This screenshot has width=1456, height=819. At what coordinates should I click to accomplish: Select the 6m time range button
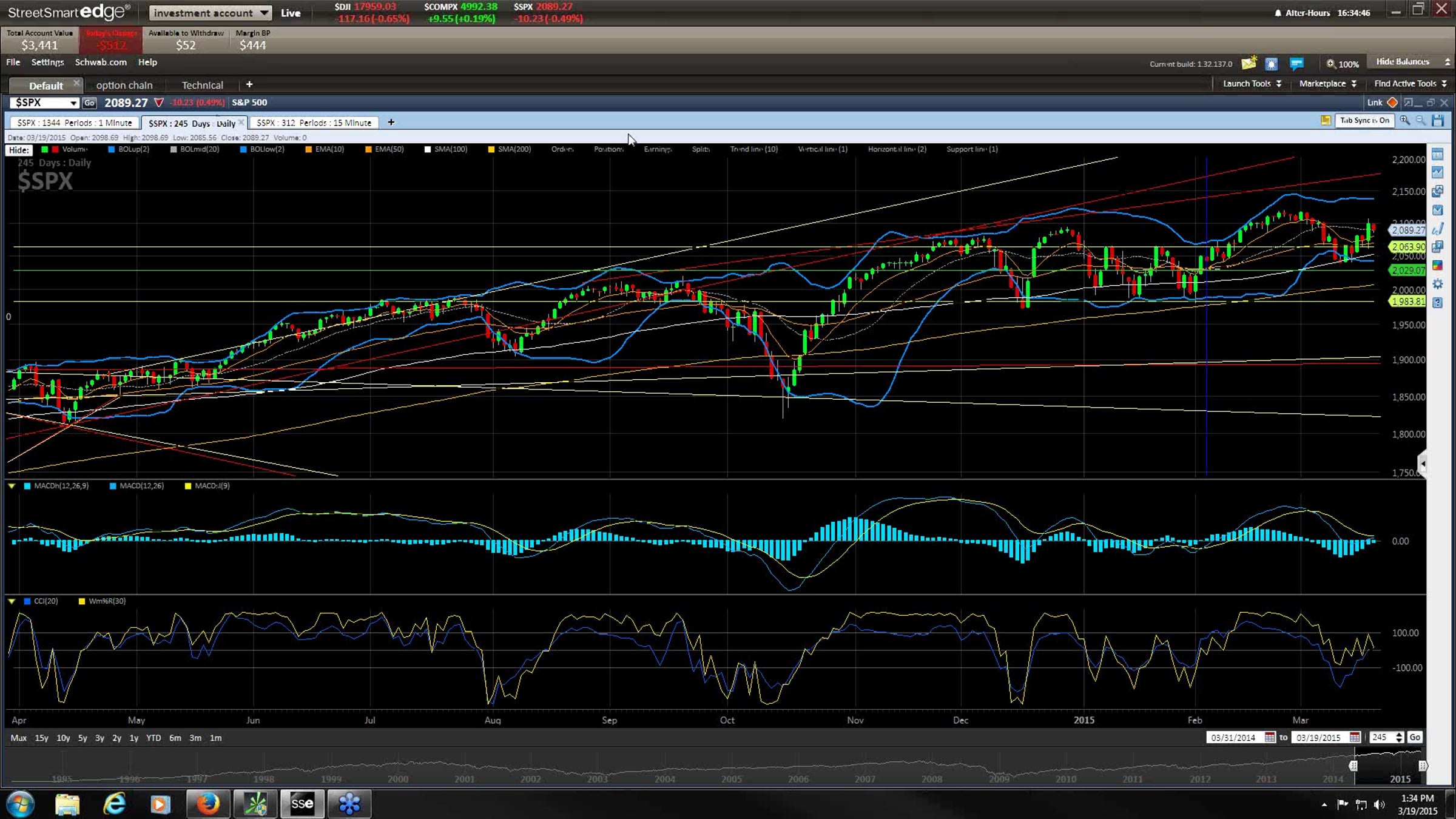(175, 738)
